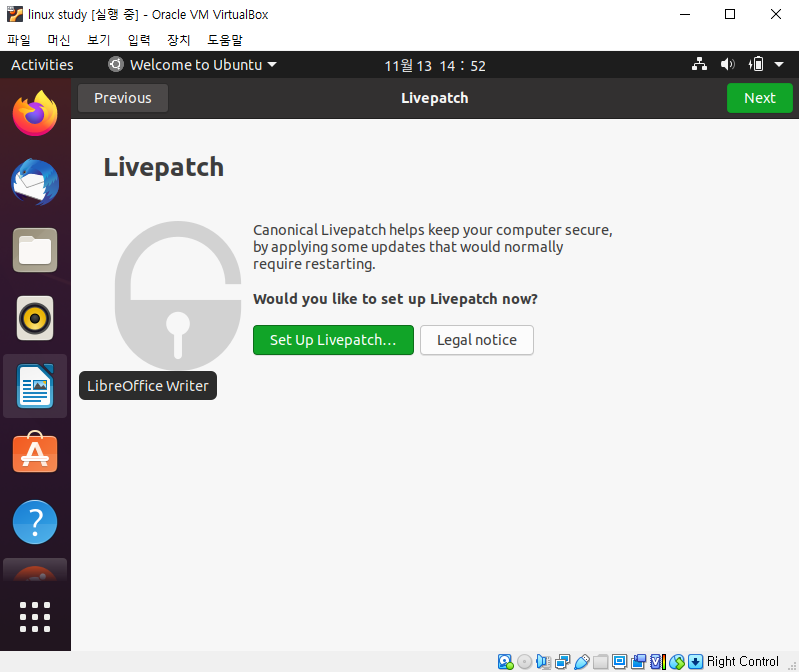Click the Livepatch title in header bar
Viewport: 799px width, 672px height.
coord(435,98)
